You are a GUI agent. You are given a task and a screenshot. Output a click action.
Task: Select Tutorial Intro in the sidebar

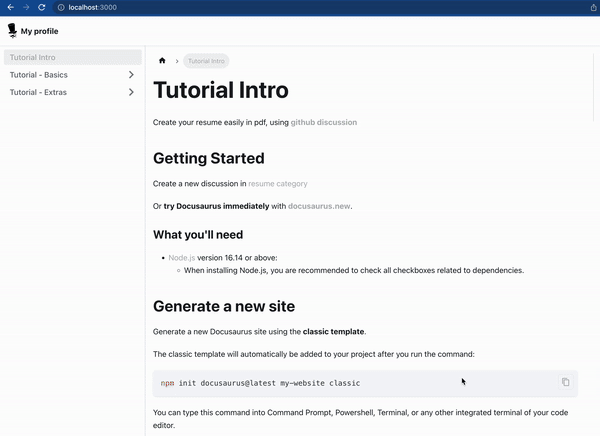point(32,58)
